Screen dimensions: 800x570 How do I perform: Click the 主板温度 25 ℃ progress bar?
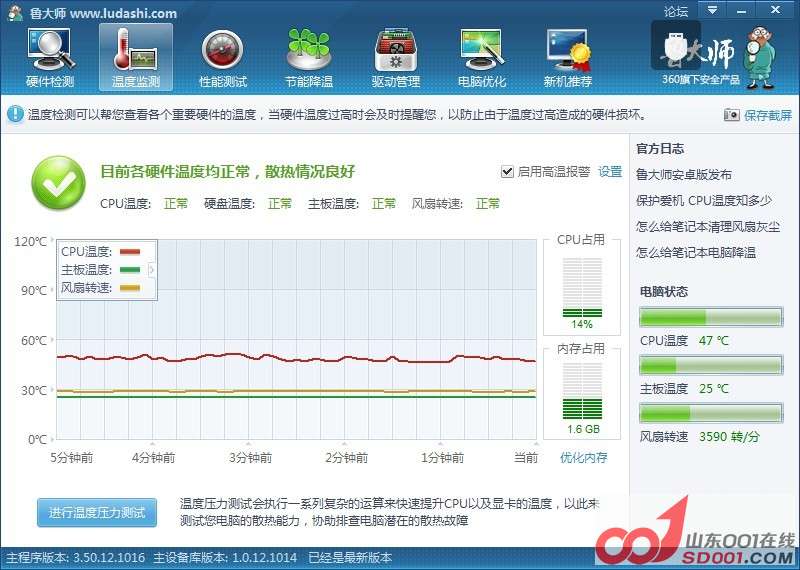[x=711, y=365]
